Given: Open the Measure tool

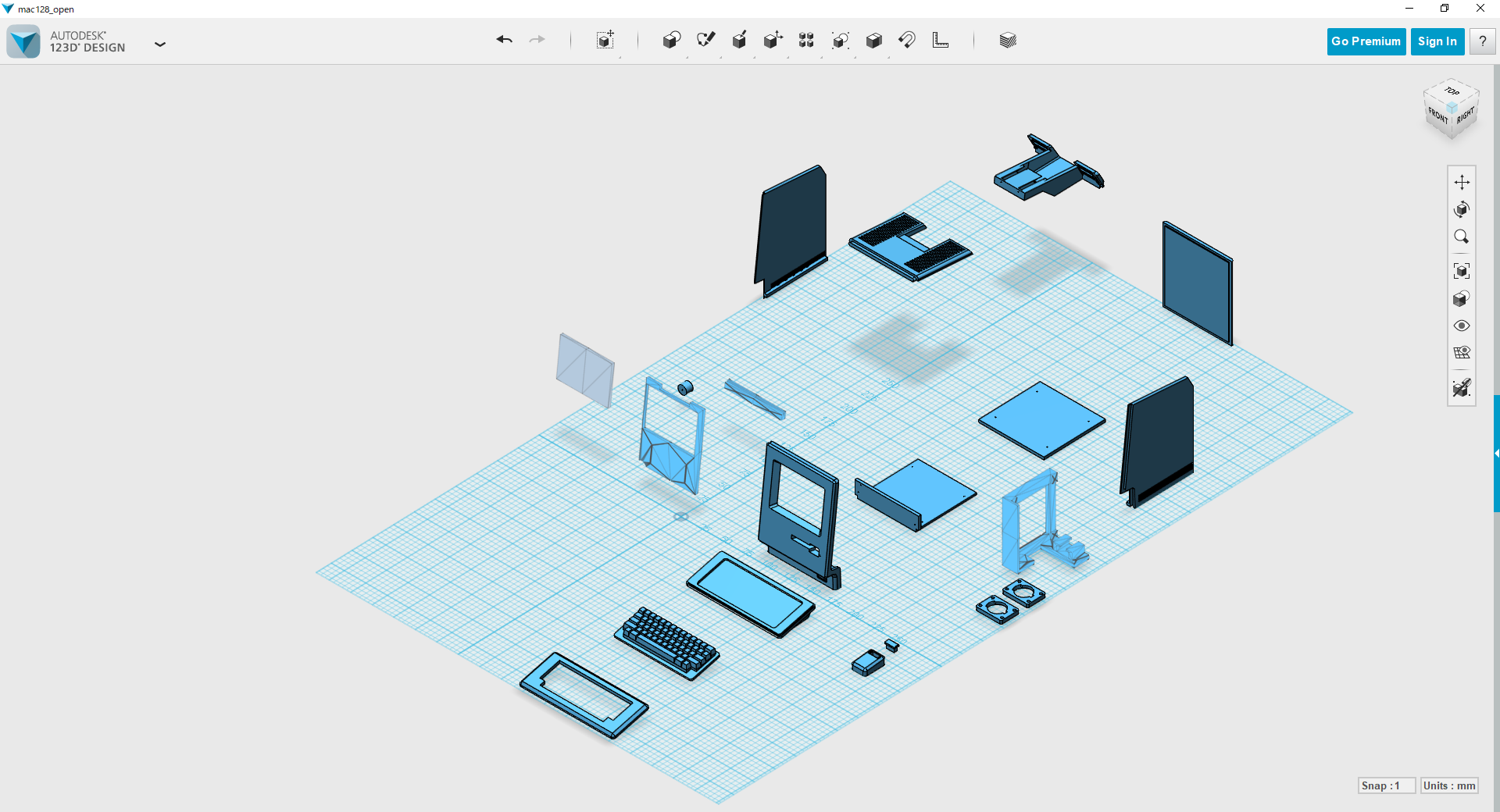Looking at the screenshot, I should pos(941,41).
